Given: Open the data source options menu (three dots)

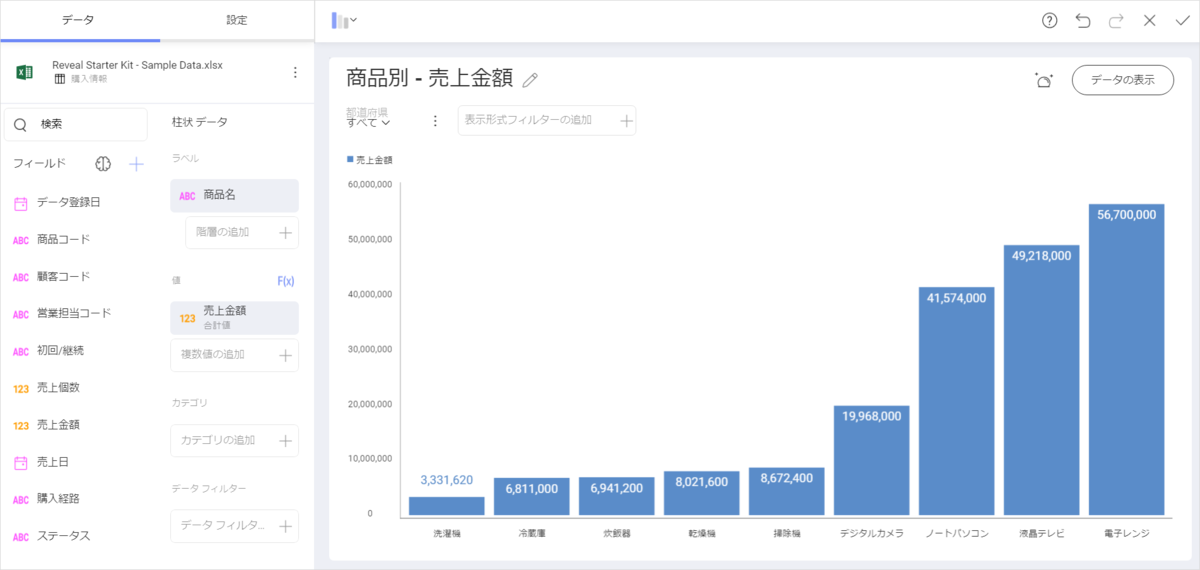Looking at the screenshot, I should (x=295, y=72).
